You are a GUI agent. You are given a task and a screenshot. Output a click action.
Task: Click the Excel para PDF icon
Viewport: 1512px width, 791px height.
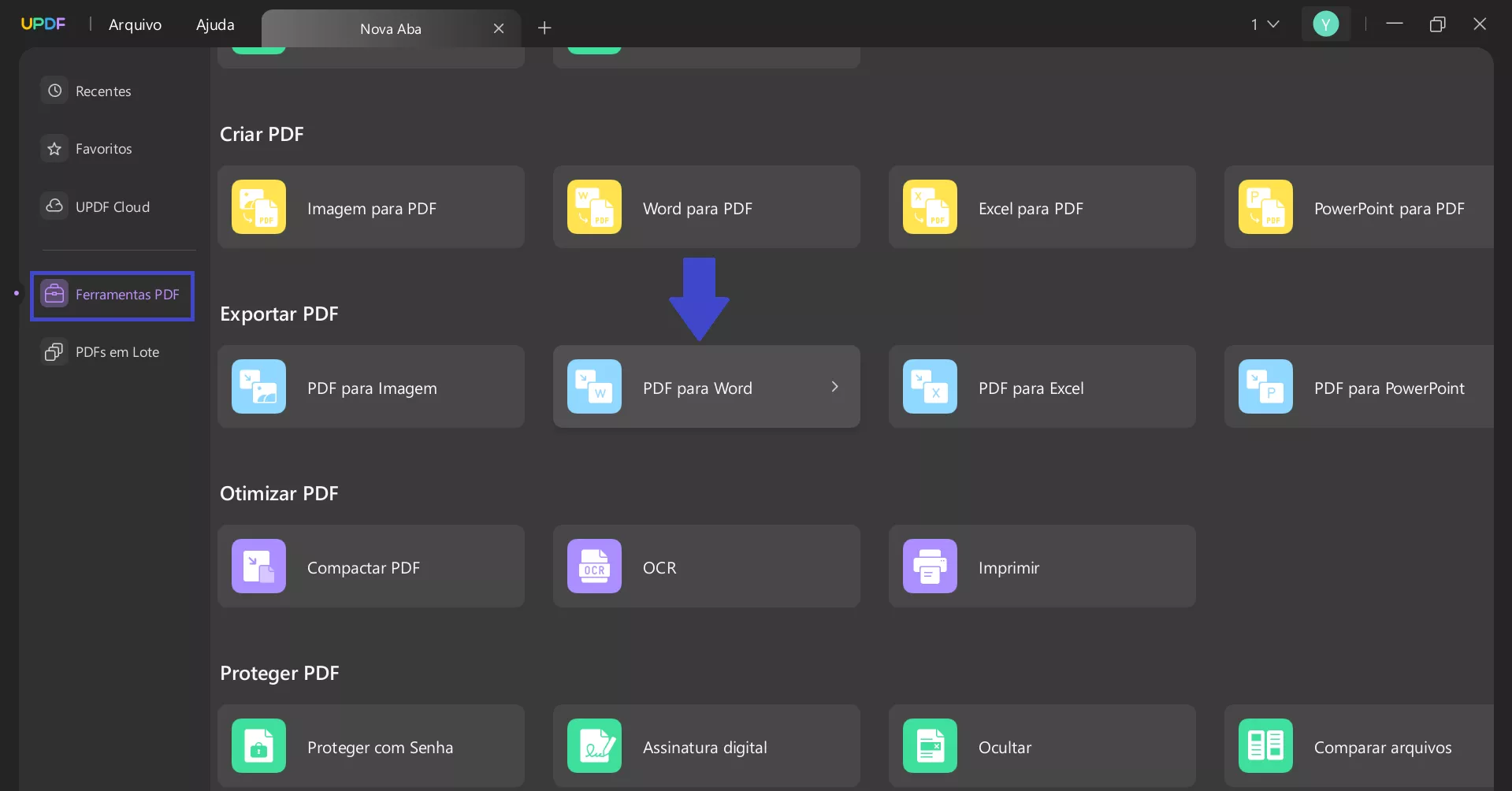[x=930, y=207]
